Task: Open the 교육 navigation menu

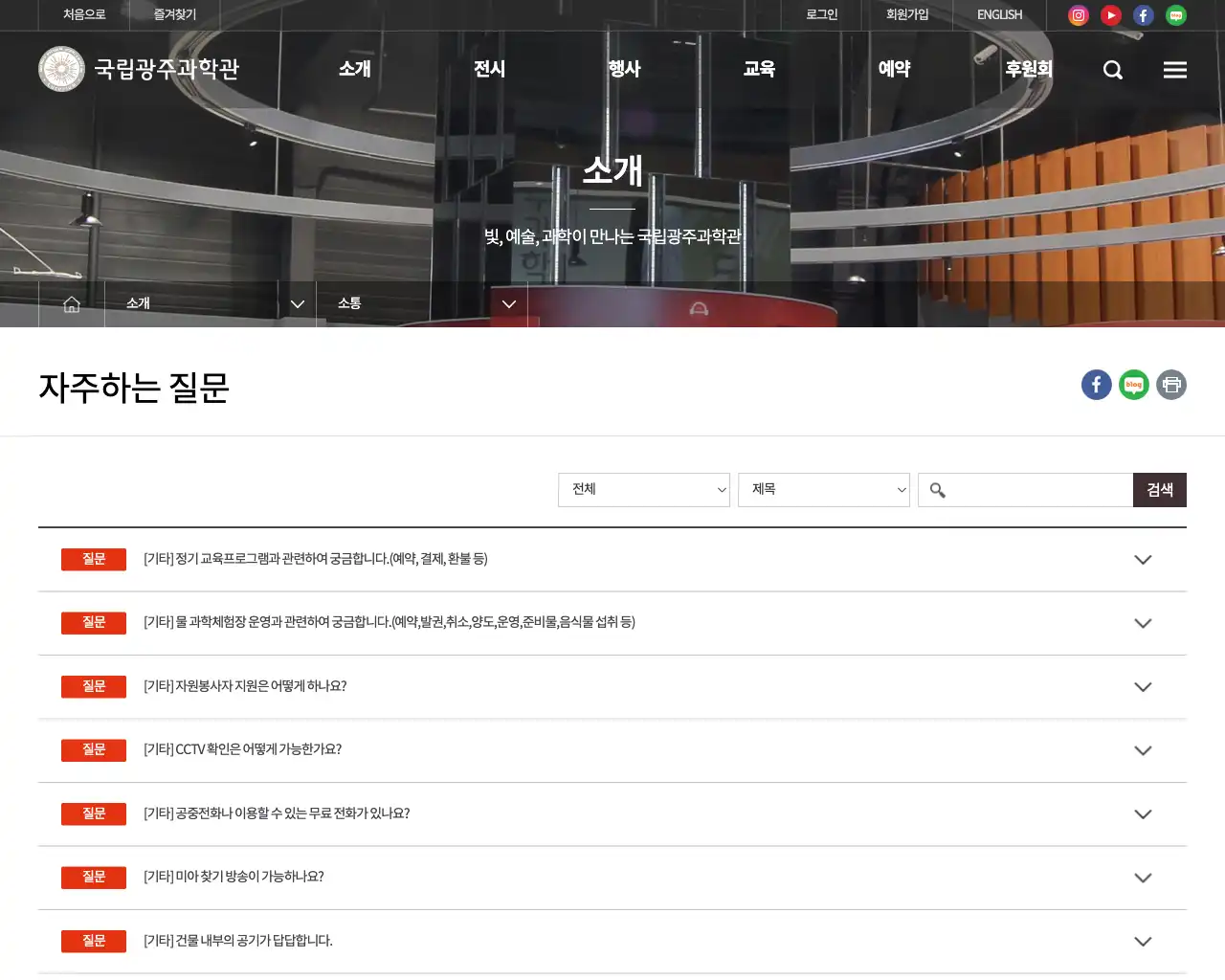Action: point(758,69)
